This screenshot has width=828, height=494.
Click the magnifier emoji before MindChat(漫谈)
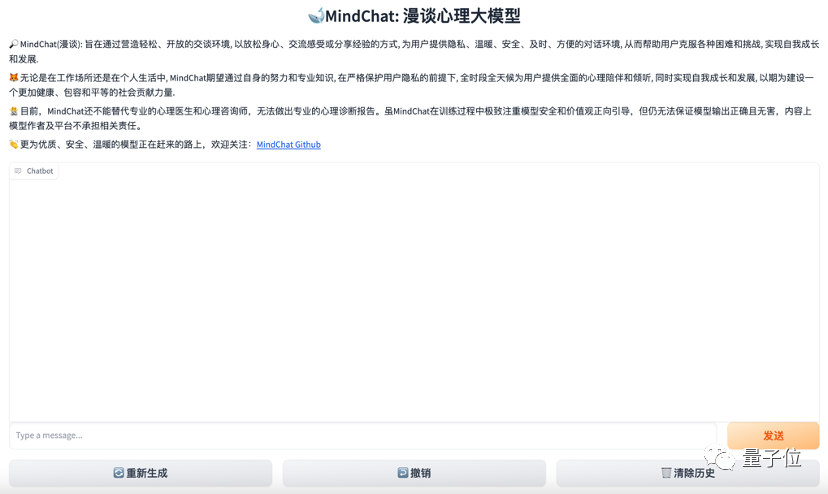click(x=14, y=44)
